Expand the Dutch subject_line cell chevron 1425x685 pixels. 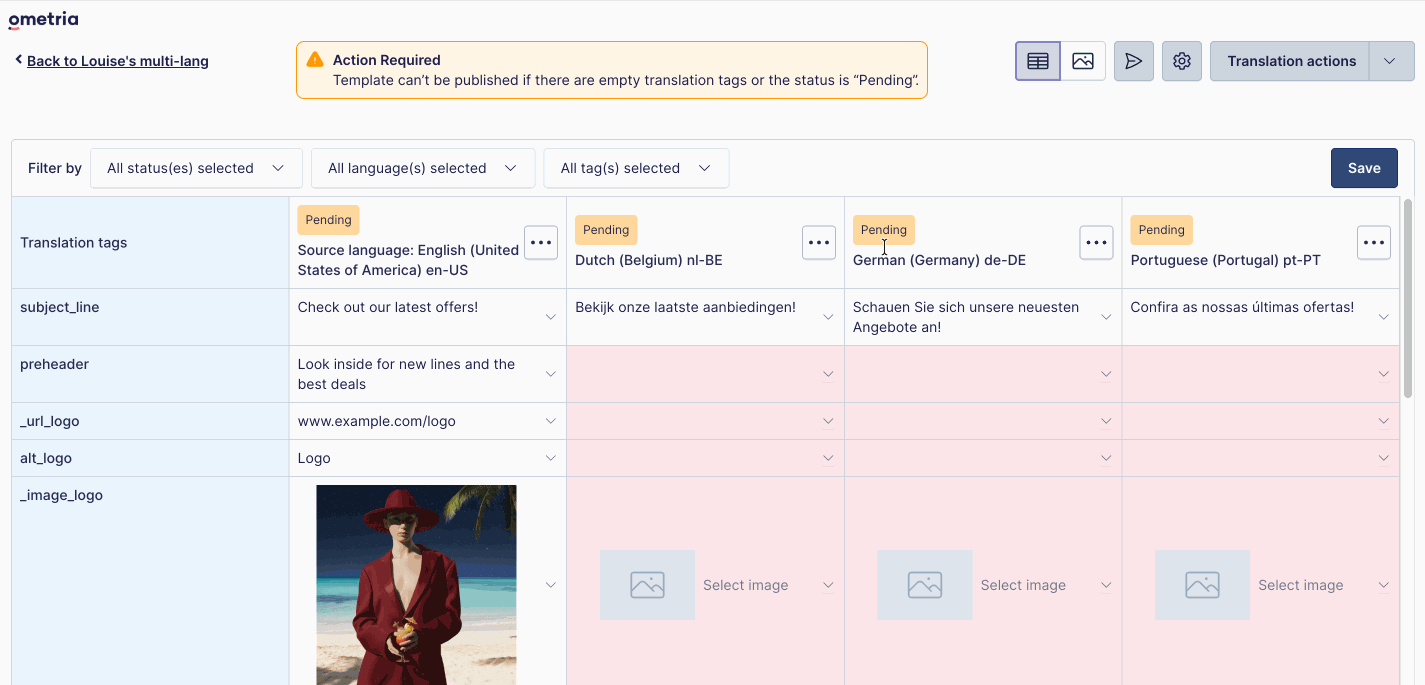[x=828, y=317]
